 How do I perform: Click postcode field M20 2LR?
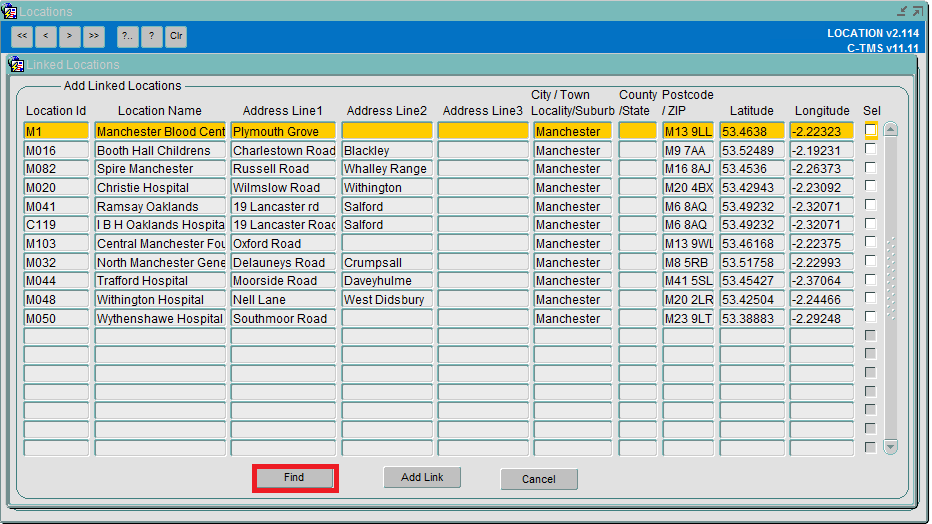pos(688,299)
